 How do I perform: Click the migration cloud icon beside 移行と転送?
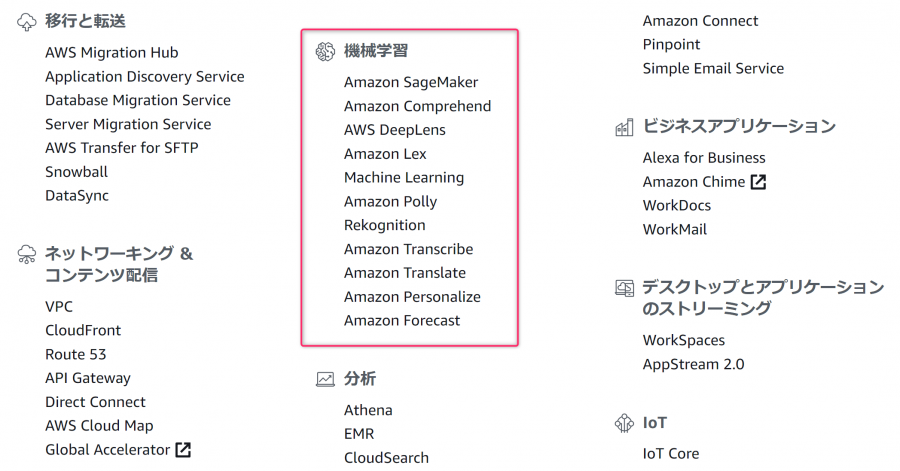click(26, 22)
